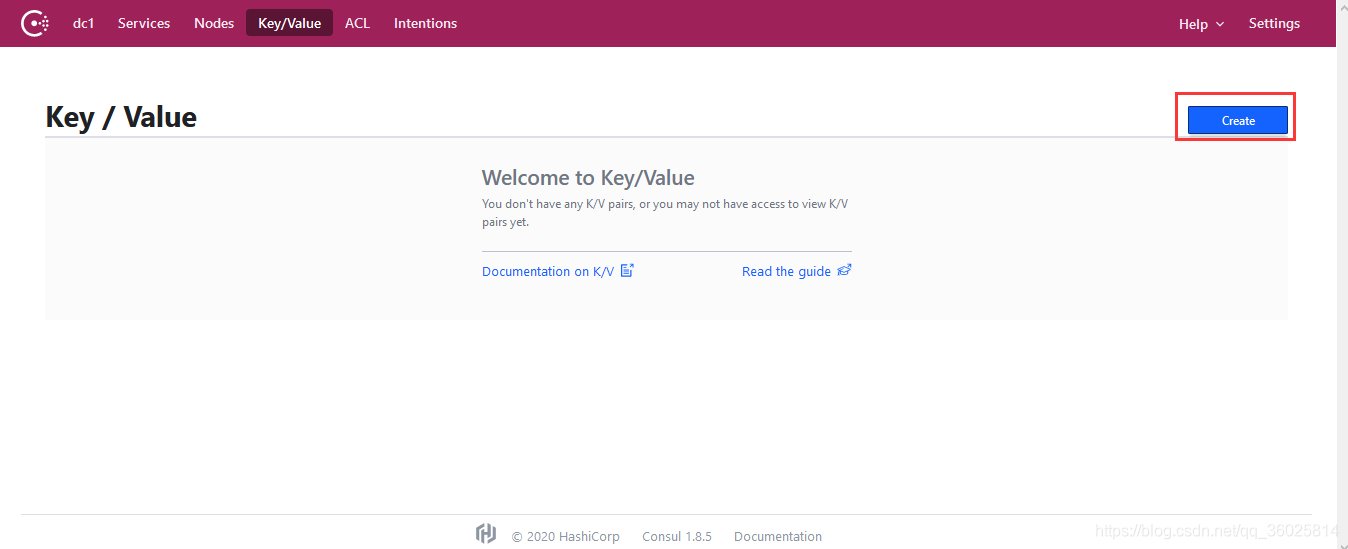Go to the Services tab
Image resolution: width=1348 pixels, height=549 pixels.
click(x=144, y=23)
